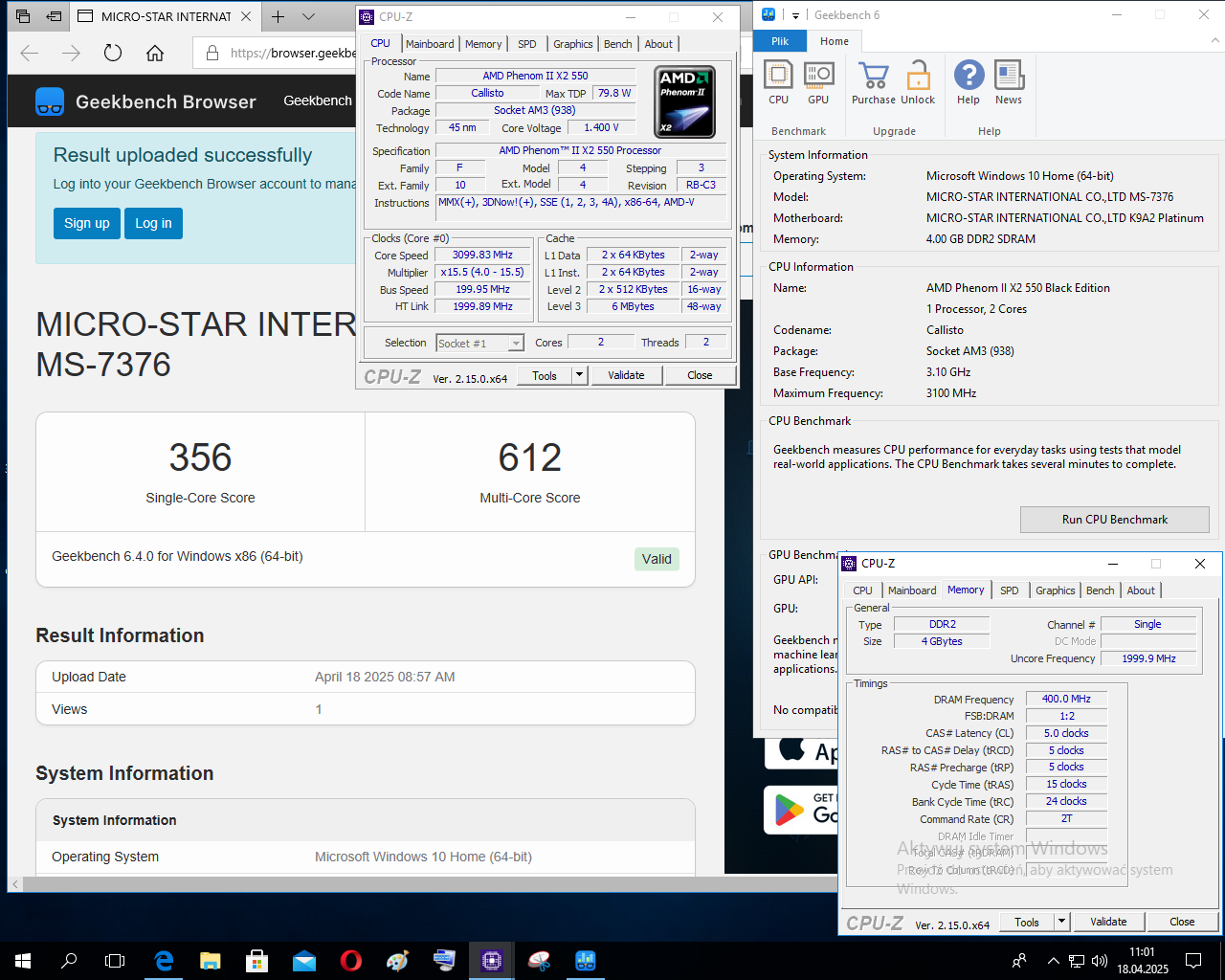Open Windows Start menu
This screenshot has height=980, width=1225.
(x=23, y=961)
